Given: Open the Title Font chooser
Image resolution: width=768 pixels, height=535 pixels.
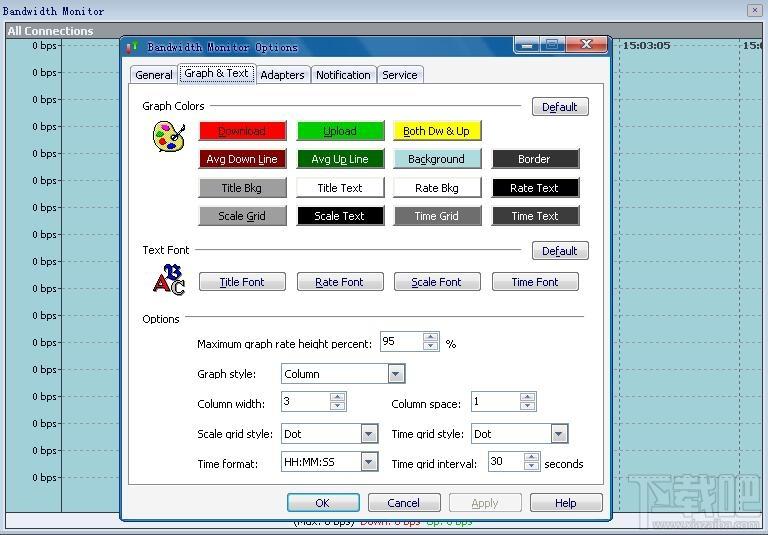Looking at the screenshot, I should (x=242, y=282).
